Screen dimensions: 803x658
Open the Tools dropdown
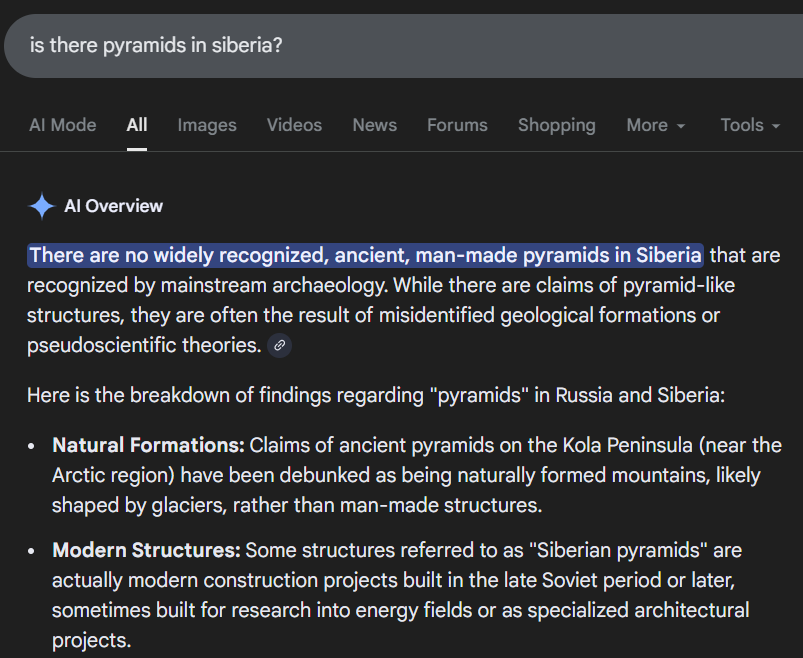tap(750, 125)
